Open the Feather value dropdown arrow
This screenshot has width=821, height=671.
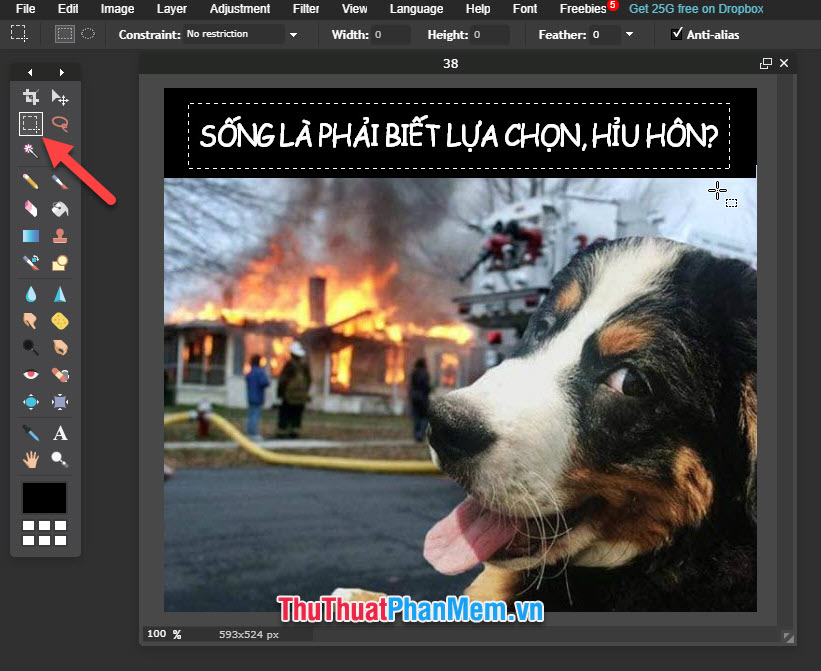pyautogui.click(x=629, y=35)
